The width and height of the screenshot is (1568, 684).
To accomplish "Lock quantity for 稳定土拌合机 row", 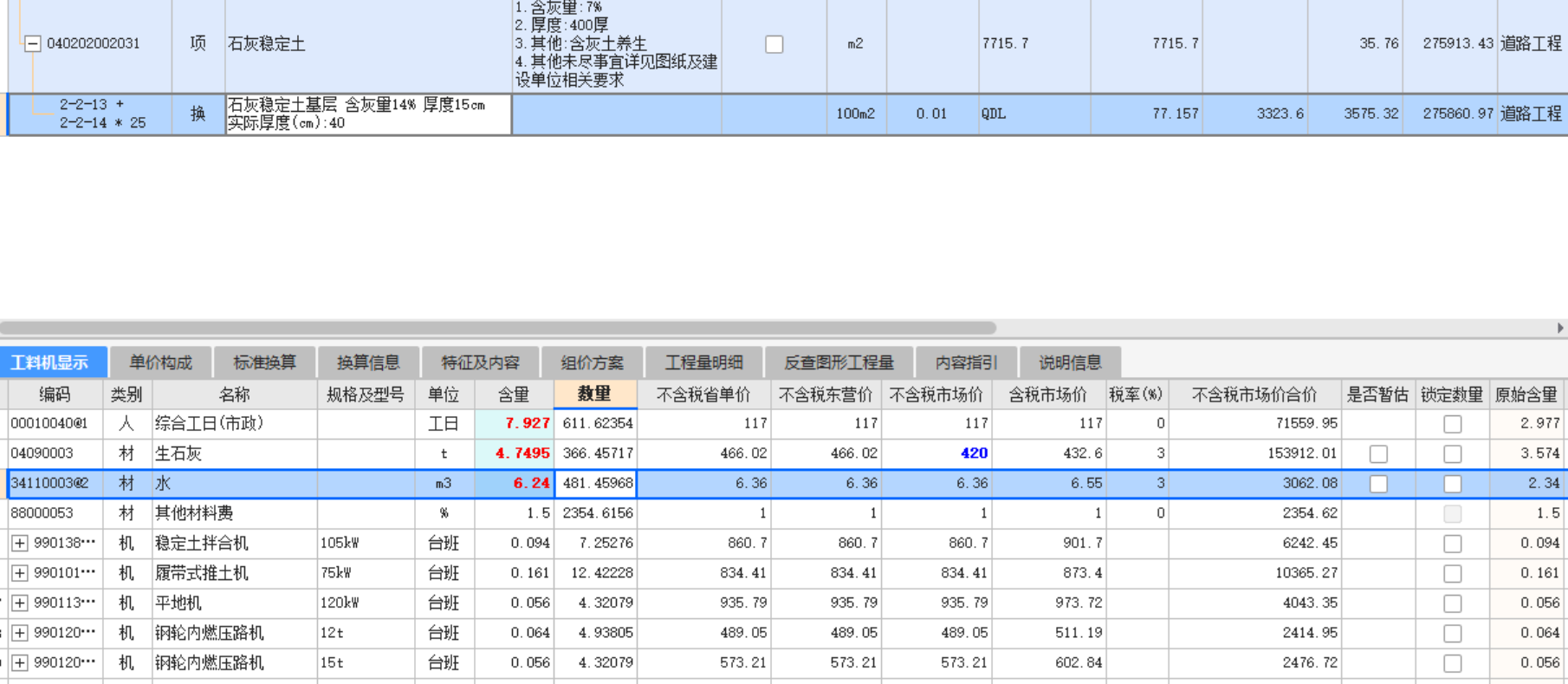I will (x=1453, y=544).
